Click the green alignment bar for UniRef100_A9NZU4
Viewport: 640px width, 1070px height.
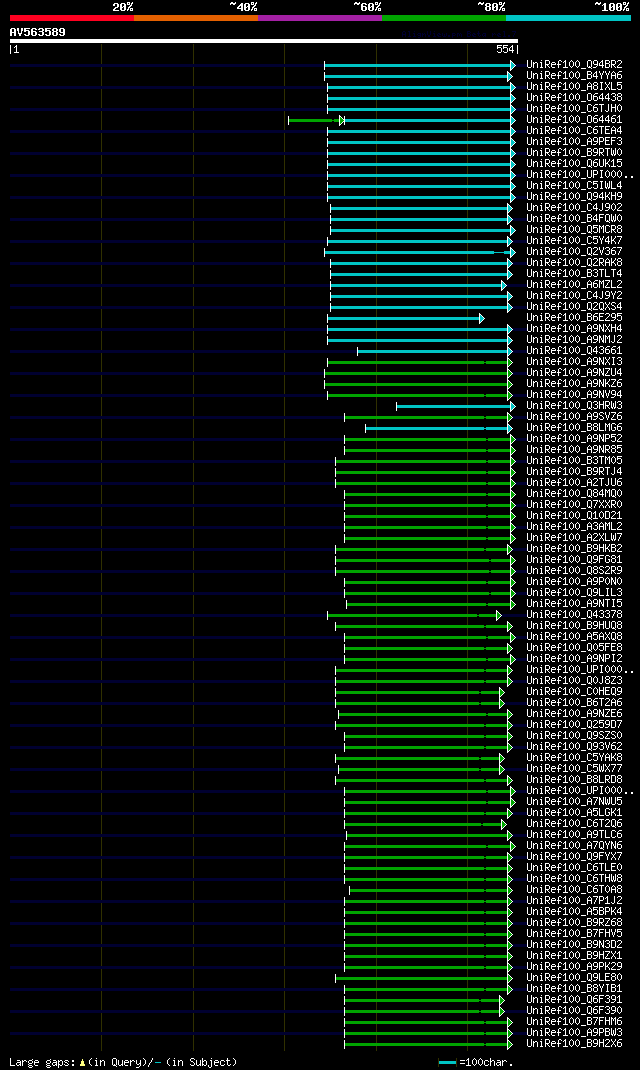coord(418,373)
